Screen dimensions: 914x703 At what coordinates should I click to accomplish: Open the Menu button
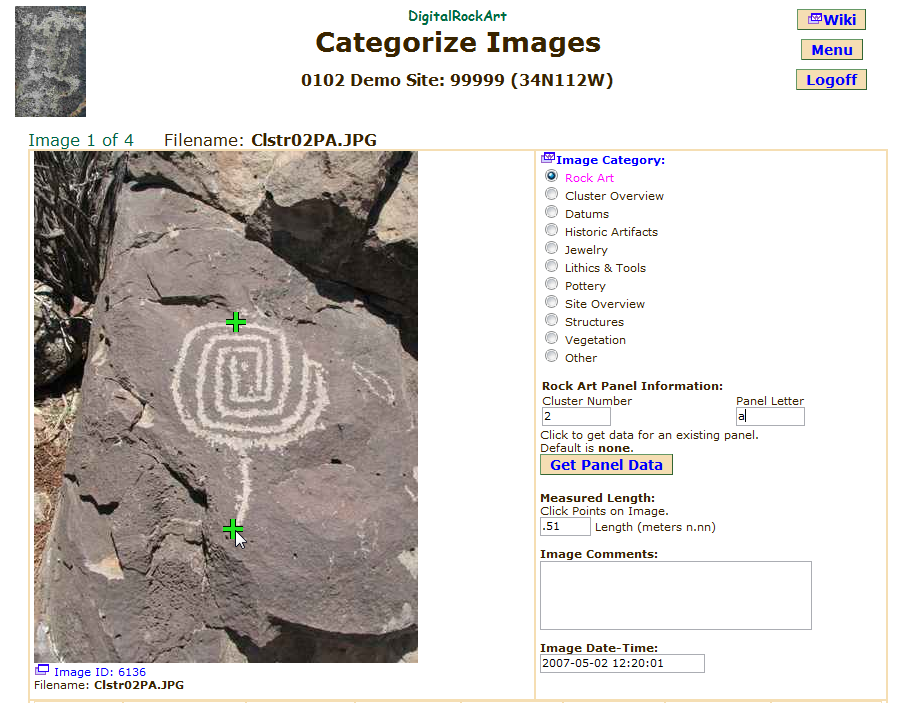tap(831, 50)
